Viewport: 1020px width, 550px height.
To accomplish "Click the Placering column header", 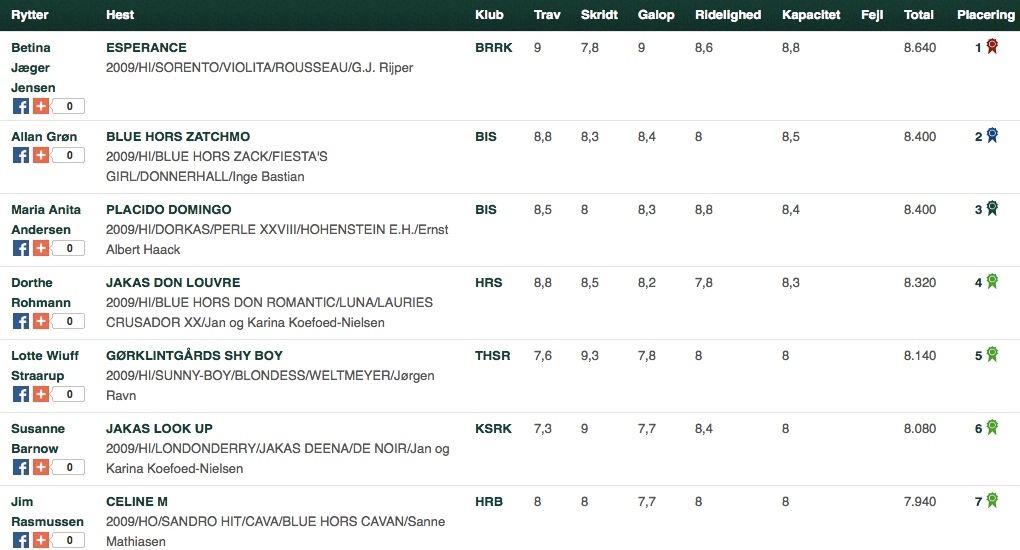I will point(986,14).
